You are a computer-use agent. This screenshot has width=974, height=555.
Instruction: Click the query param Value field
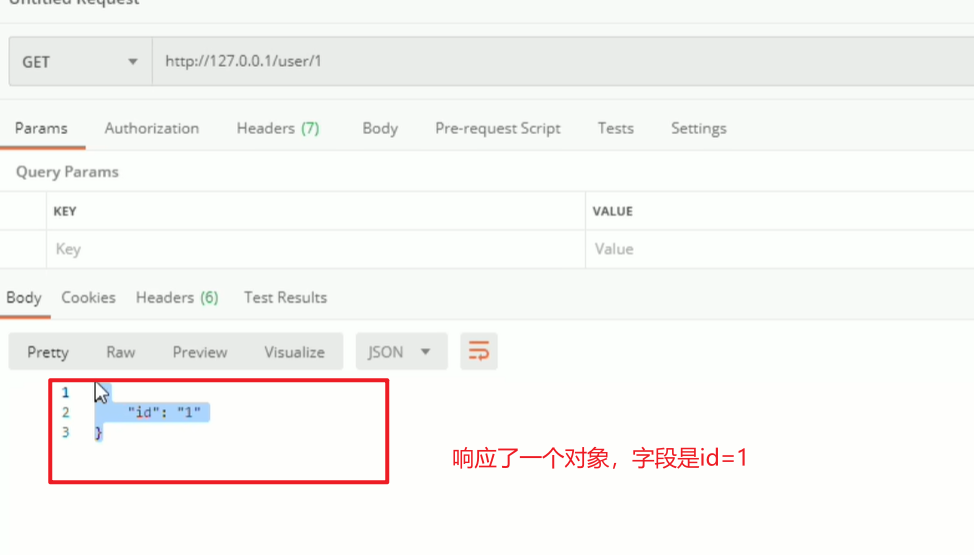point(780,249)
